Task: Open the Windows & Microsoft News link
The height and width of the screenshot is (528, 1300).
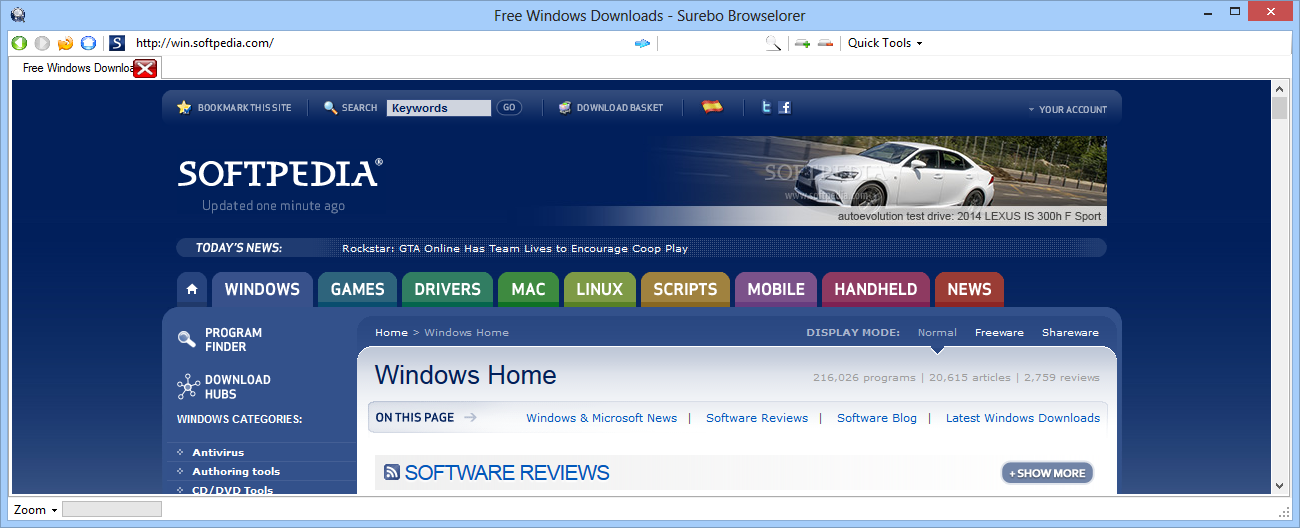Action: pos(601,418)
